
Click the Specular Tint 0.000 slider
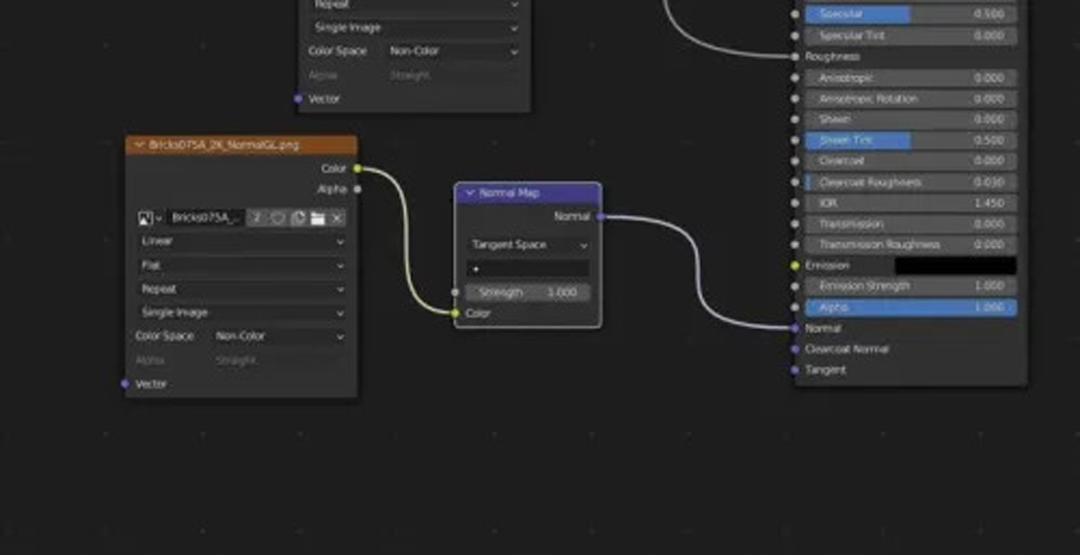[x=911, y=36]
